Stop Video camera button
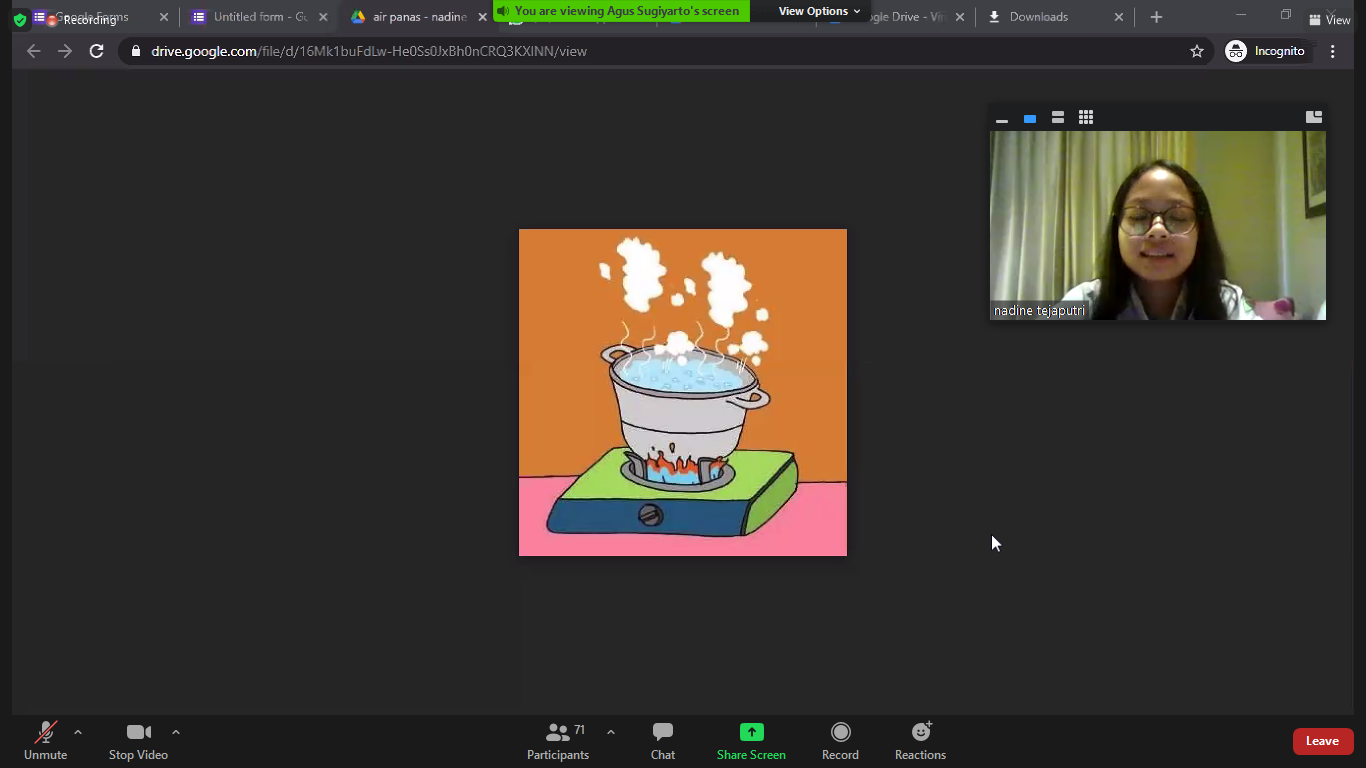 coord(138,740)
